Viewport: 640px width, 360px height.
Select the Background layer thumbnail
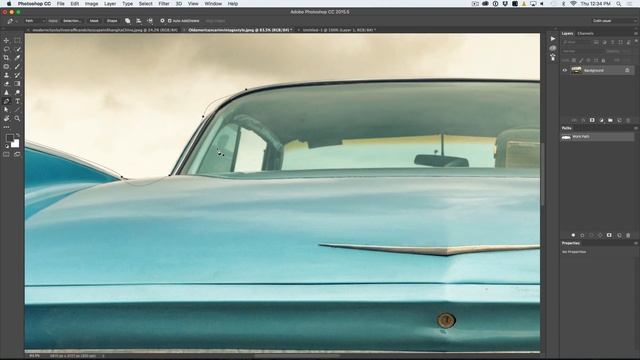coord(576,70)
